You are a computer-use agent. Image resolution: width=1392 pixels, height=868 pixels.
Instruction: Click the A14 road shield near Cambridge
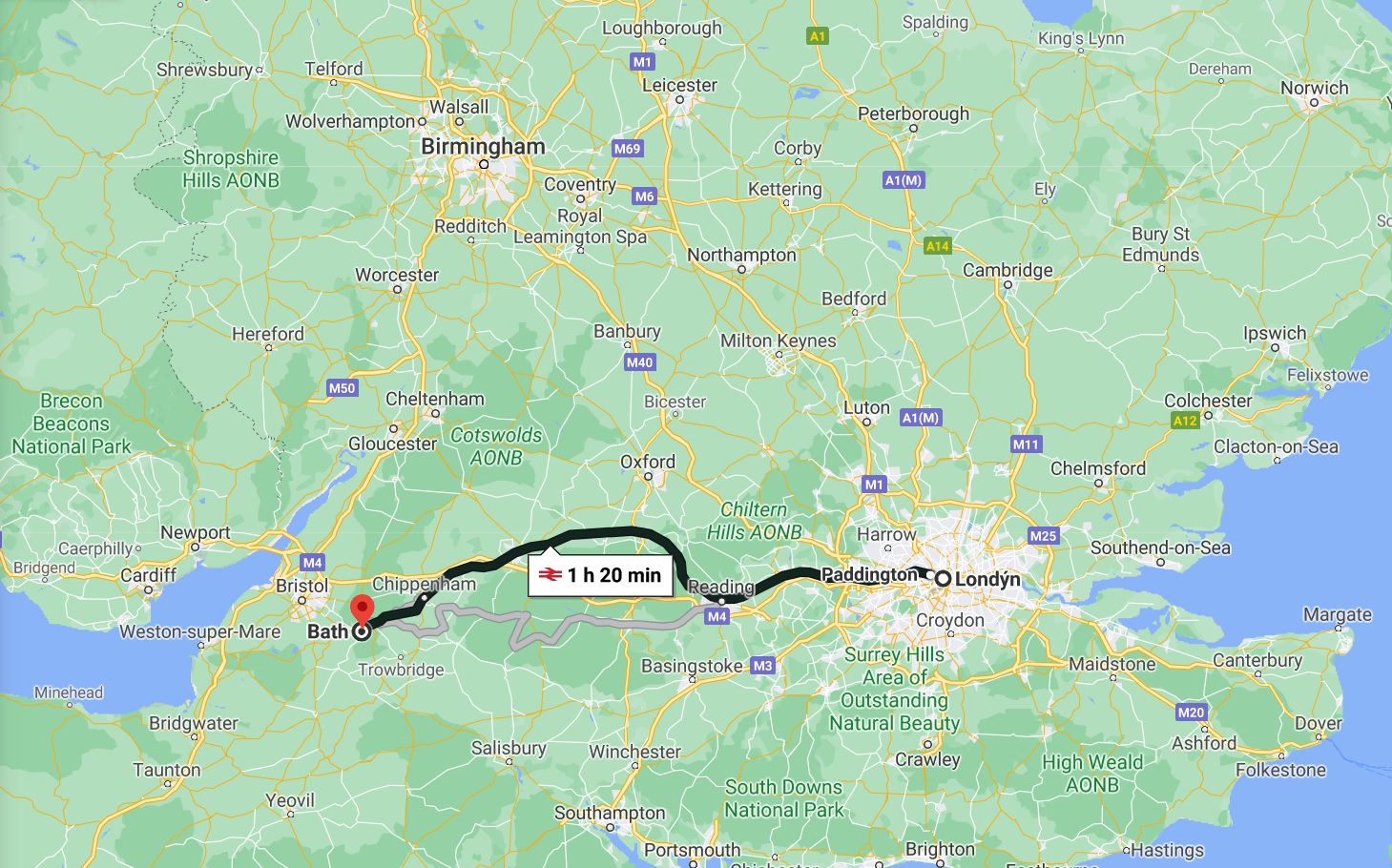click(938, 246)
